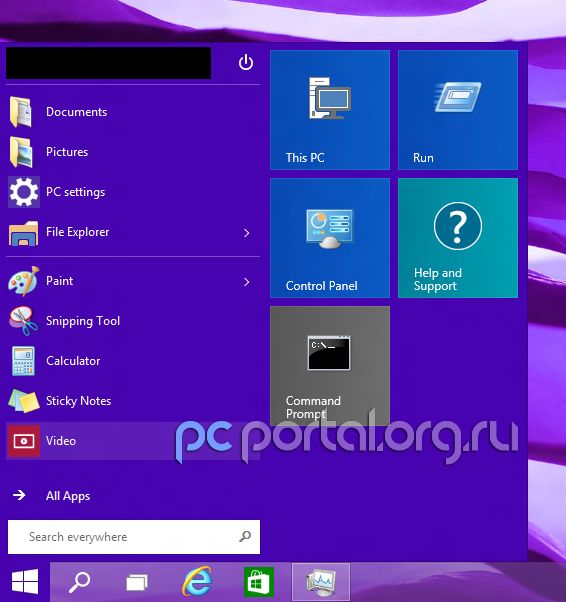The height and width of the screenshot is (602, 566).
Task: Open the Pictures folder icon
Action: tap(21, 152)
